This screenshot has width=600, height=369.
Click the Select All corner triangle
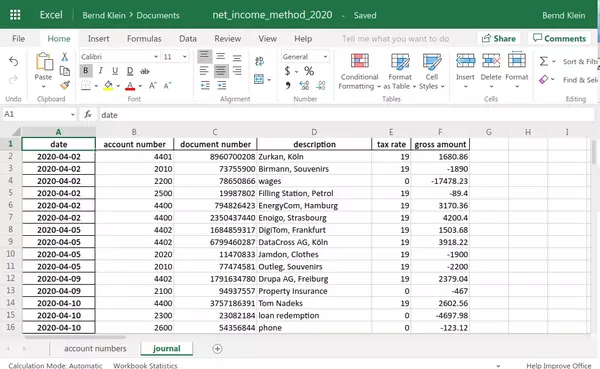pos(16,132)
